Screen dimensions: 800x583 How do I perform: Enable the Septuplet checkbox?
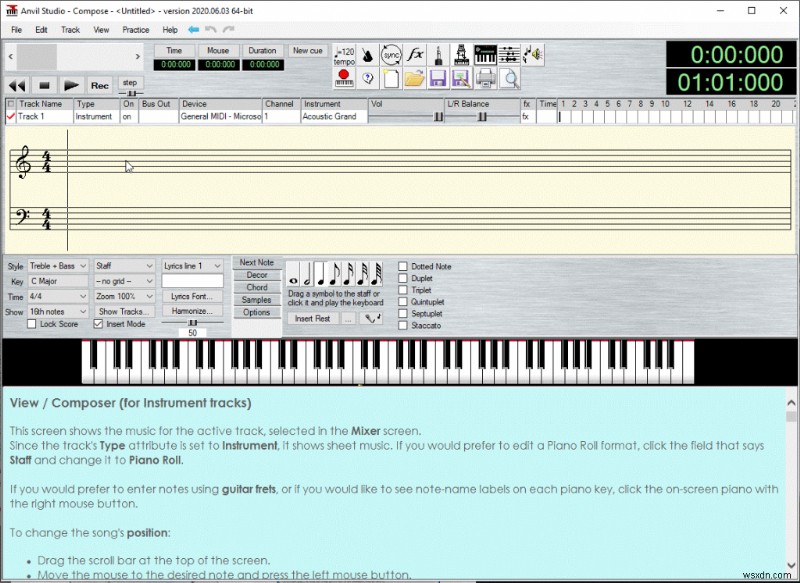click(x=403, y=313)
